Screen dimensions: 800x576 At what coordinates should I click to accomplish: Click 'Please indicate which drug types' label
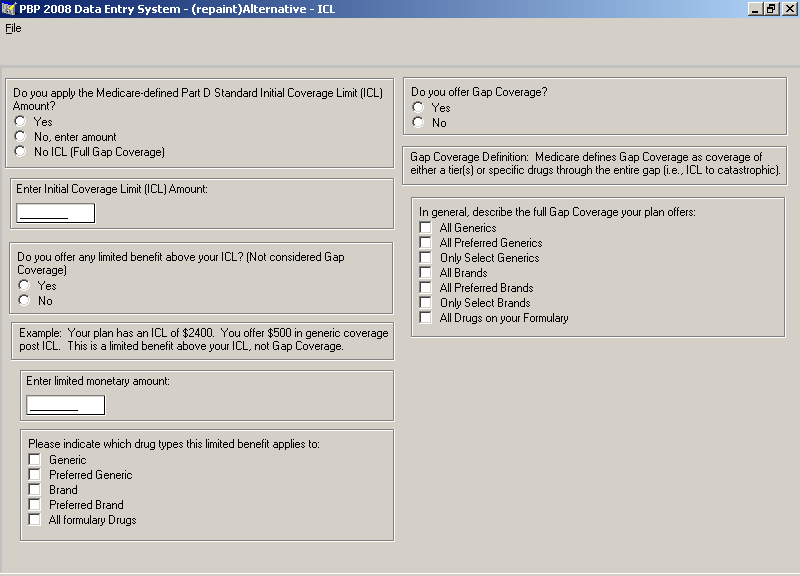(x=174, y=444)
